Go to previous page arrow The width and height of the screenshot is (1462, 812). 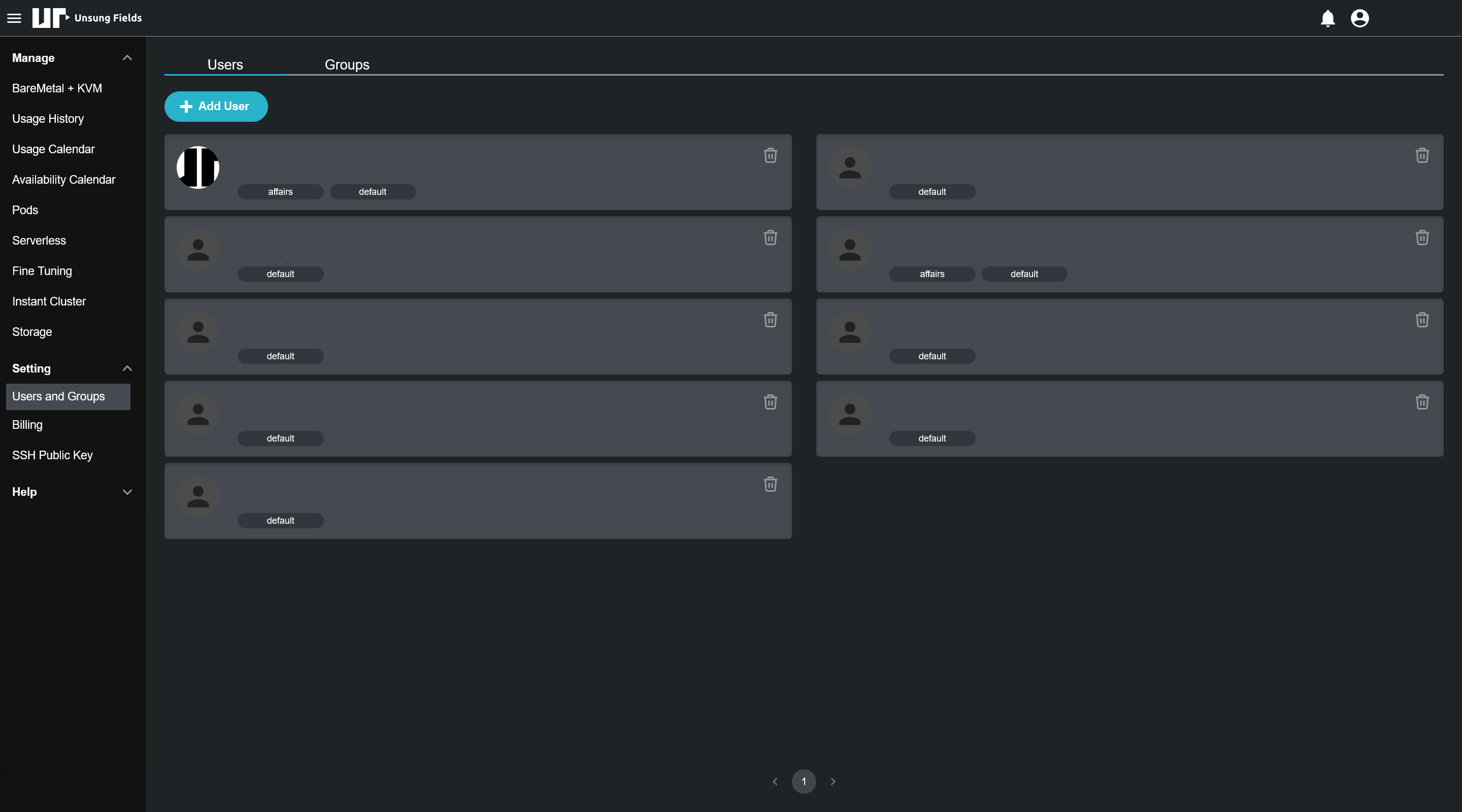[775, 782]
